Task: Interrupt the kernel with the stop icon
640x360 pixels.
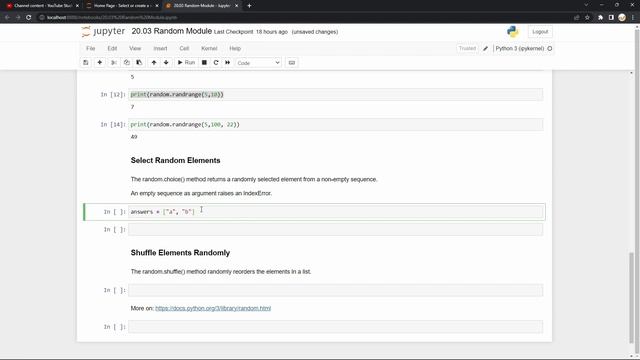Action: pyautogui.click(x=204, y=62)
